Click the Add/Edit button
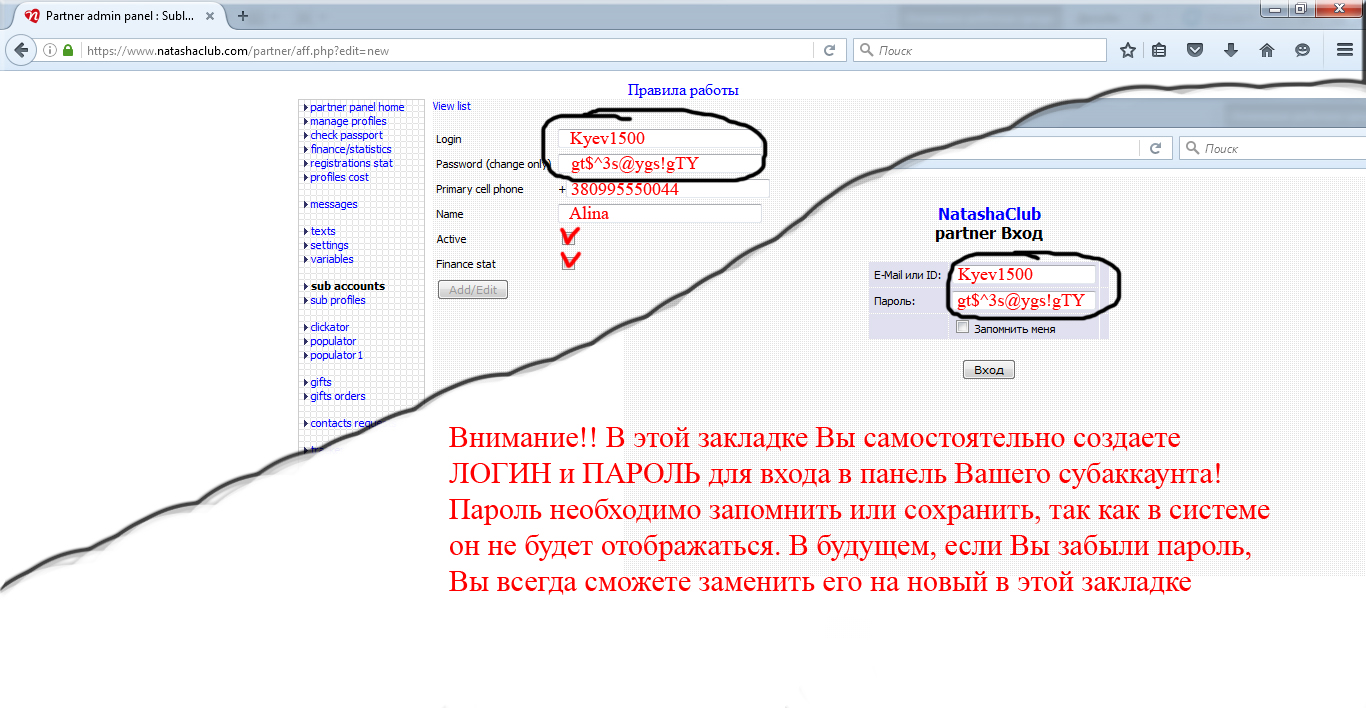 point(473,290)
